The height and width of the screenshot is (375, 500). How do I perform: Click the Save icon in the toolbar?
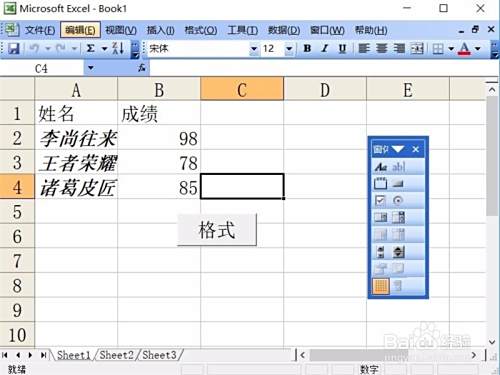(13, 49)
